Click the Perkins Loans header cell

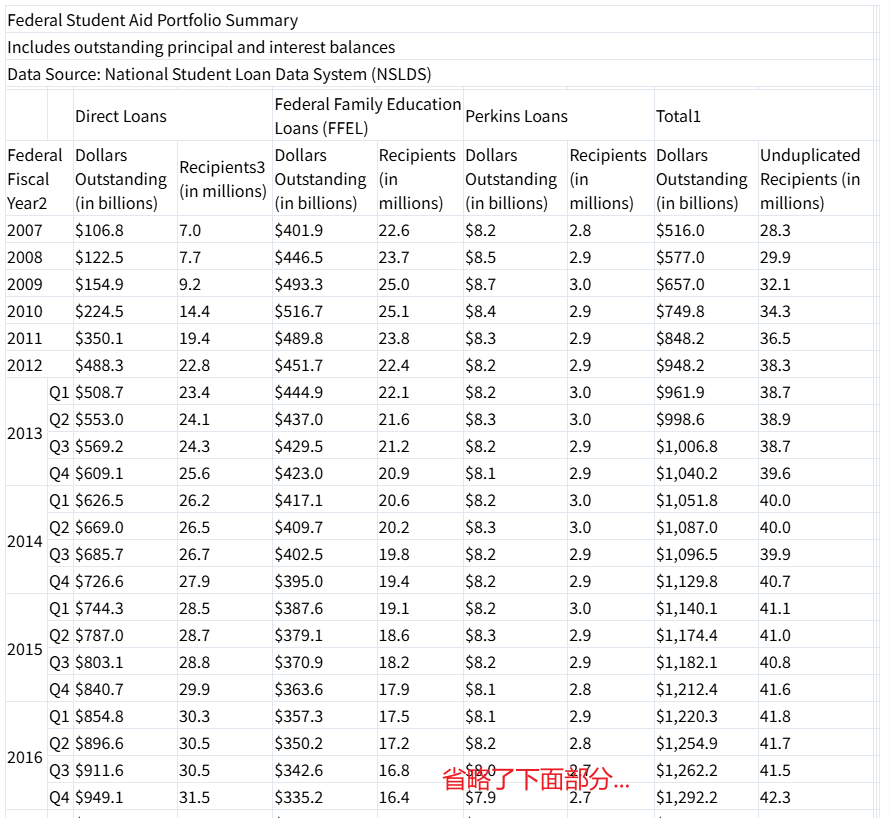(516, 116)
